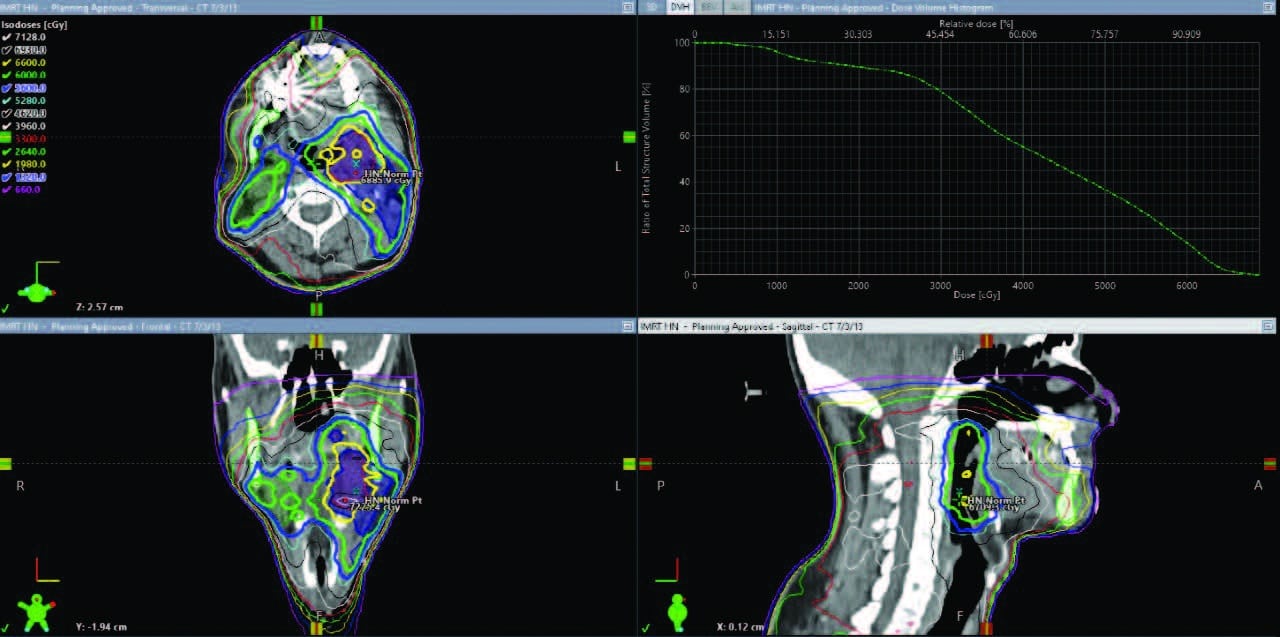The image size is (1280, 637).
Task: Maximize the Transversal CT view pane
Action: coord(627,7)
